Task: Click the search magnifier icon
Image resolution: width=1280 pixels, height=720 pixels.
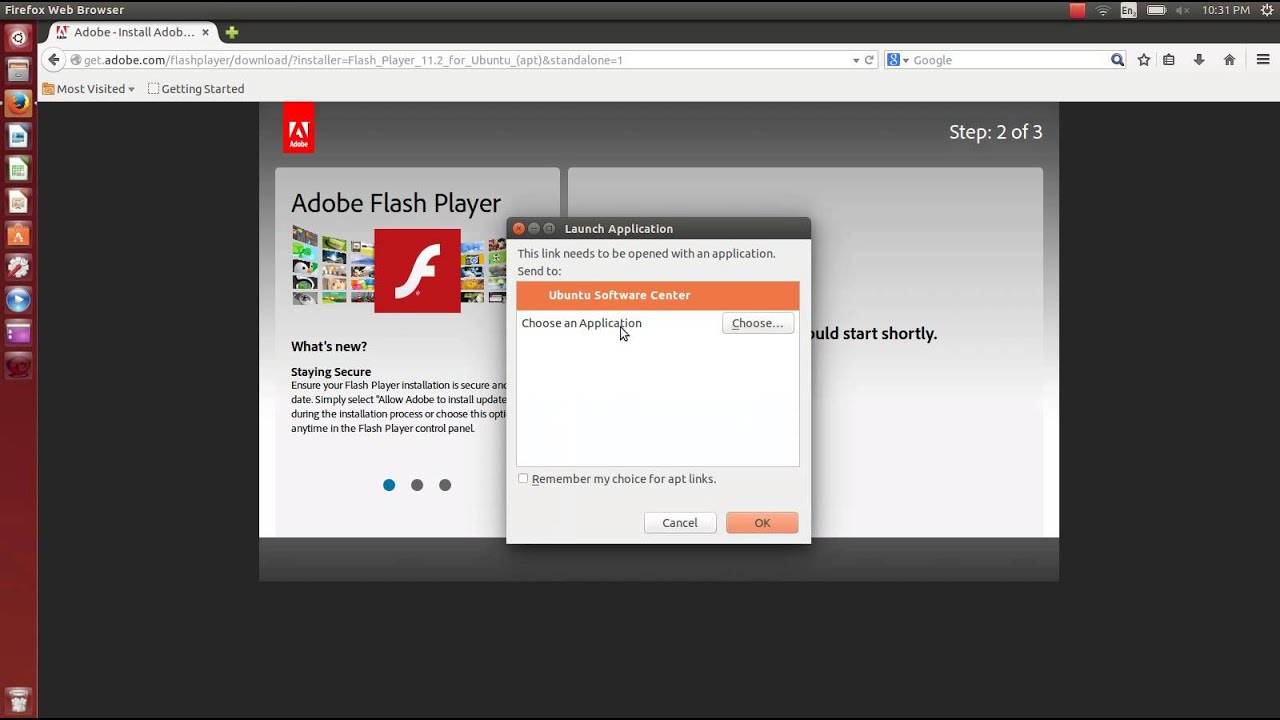Action: [x=1117, y=60]
